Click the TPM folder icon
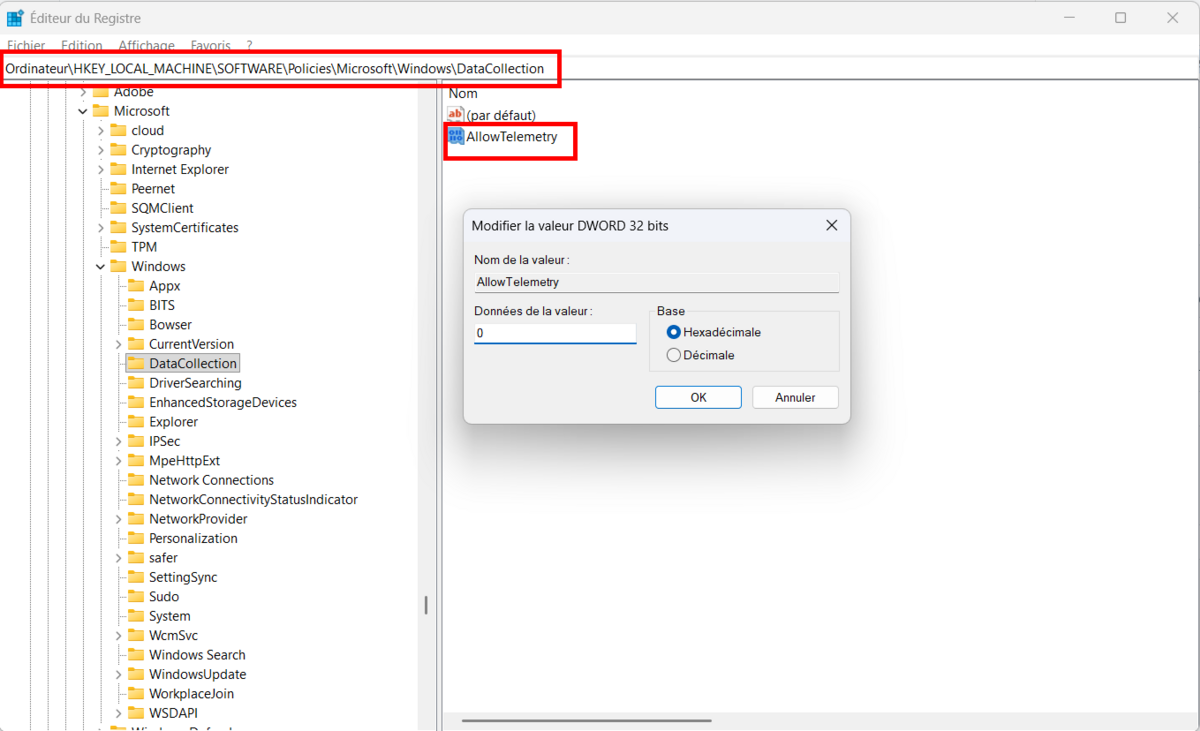Screen dimensions: 1200x731 pyautogui.click(x=118, y=247)
